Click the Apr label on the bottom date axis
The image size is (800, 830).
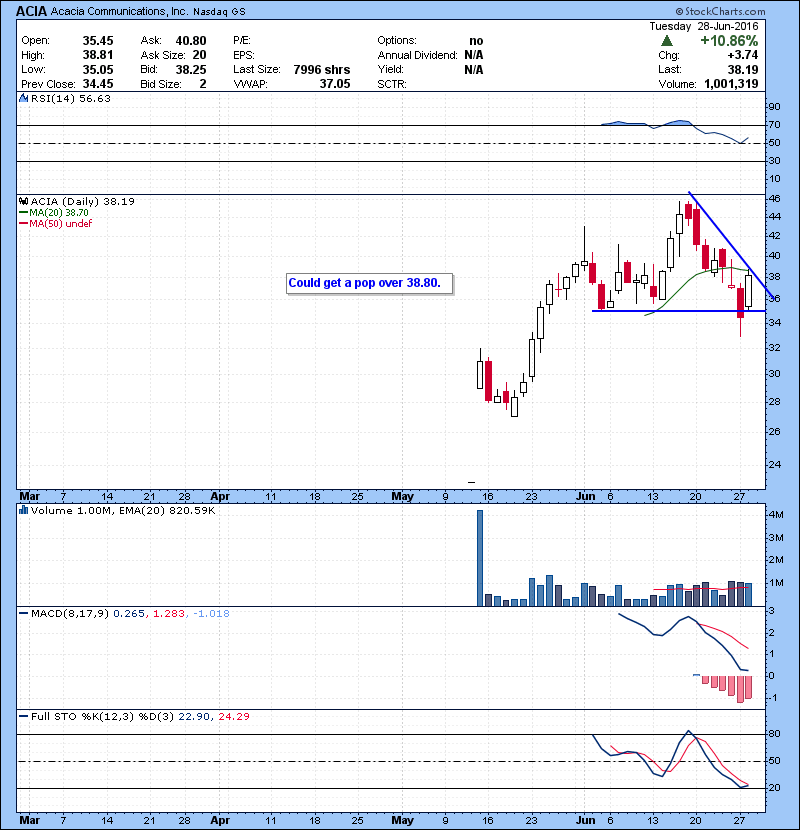pos(220,820)
